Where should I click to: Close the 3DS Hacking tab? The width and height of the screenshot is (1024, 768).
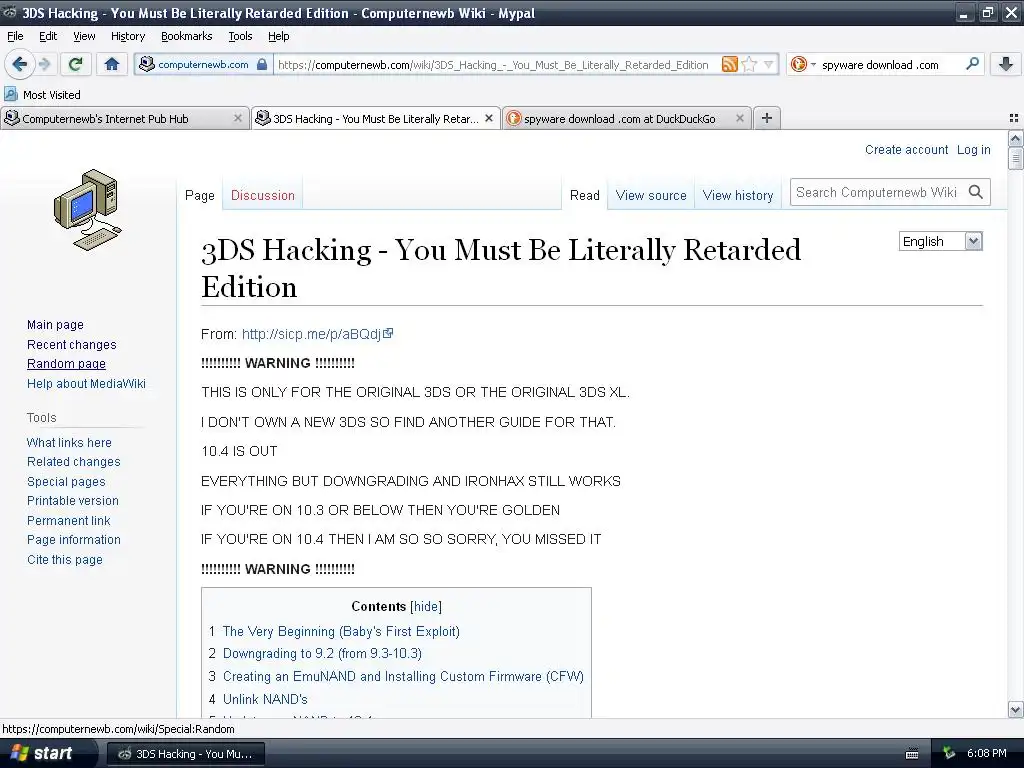point(488,118)
